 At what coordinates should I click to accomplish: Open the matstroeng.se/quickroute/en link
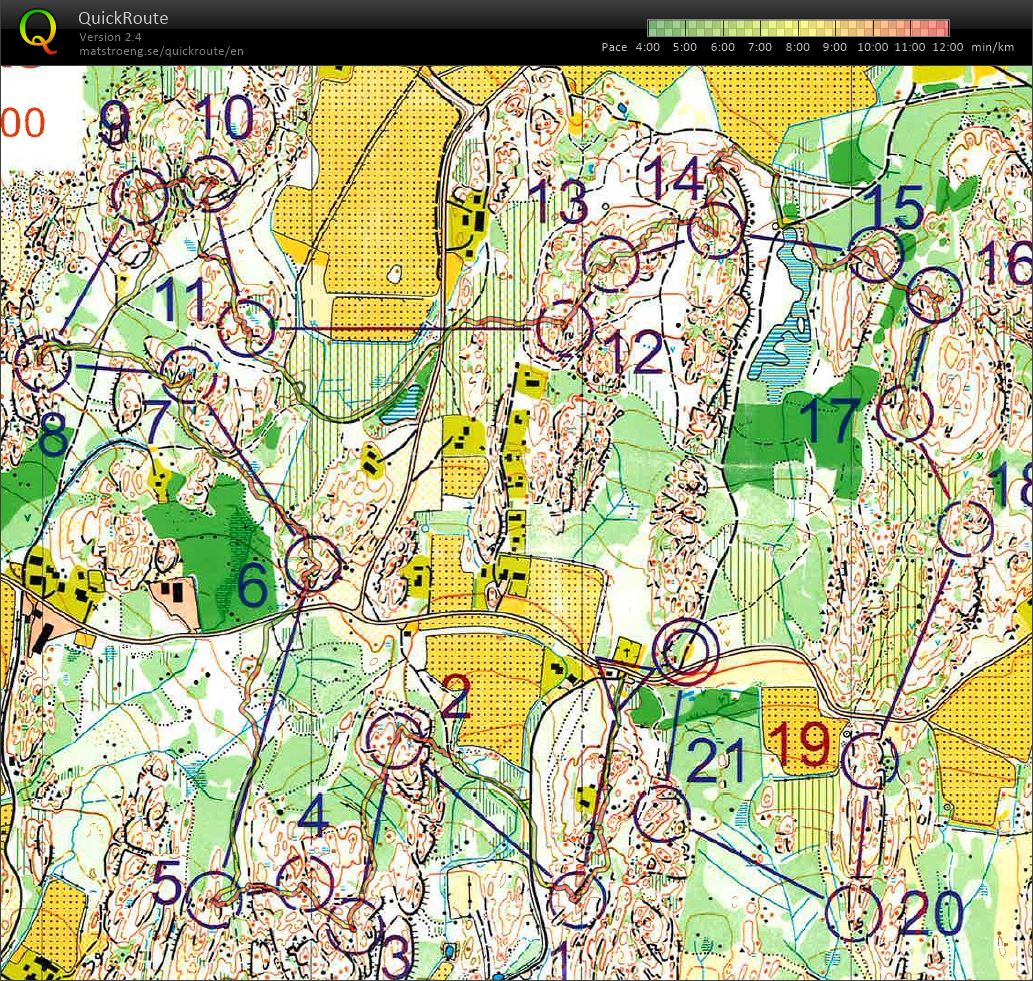coord(161,51)
